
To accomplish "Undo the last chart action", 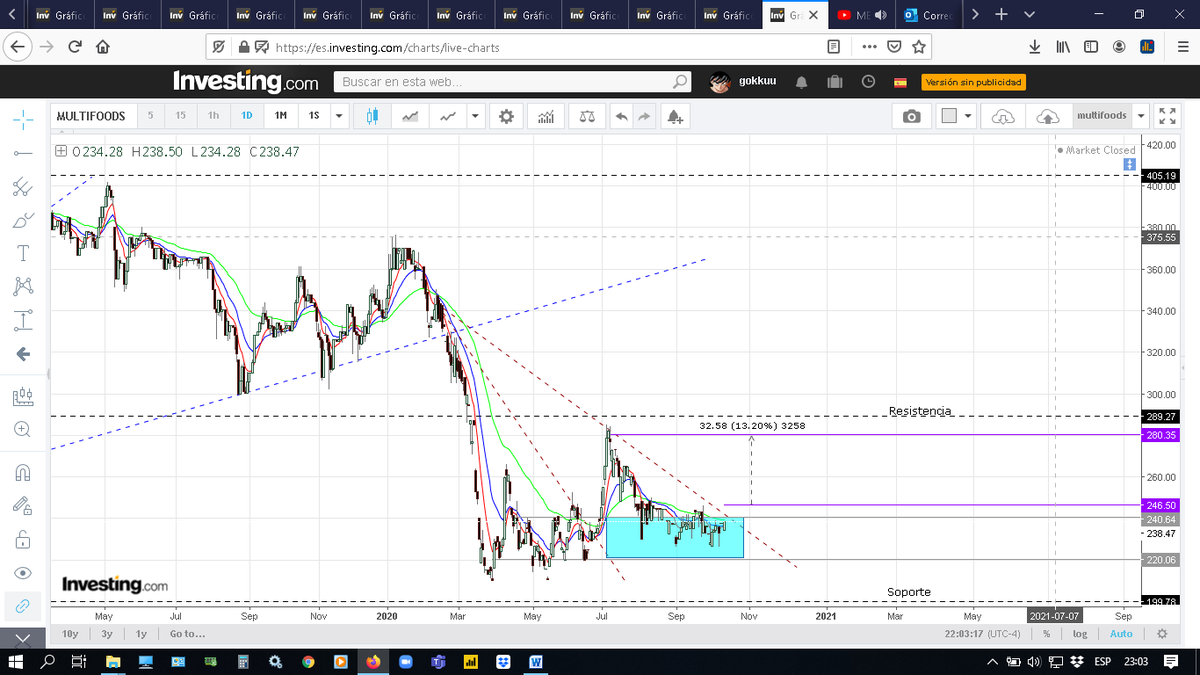I will click(621, 116).
